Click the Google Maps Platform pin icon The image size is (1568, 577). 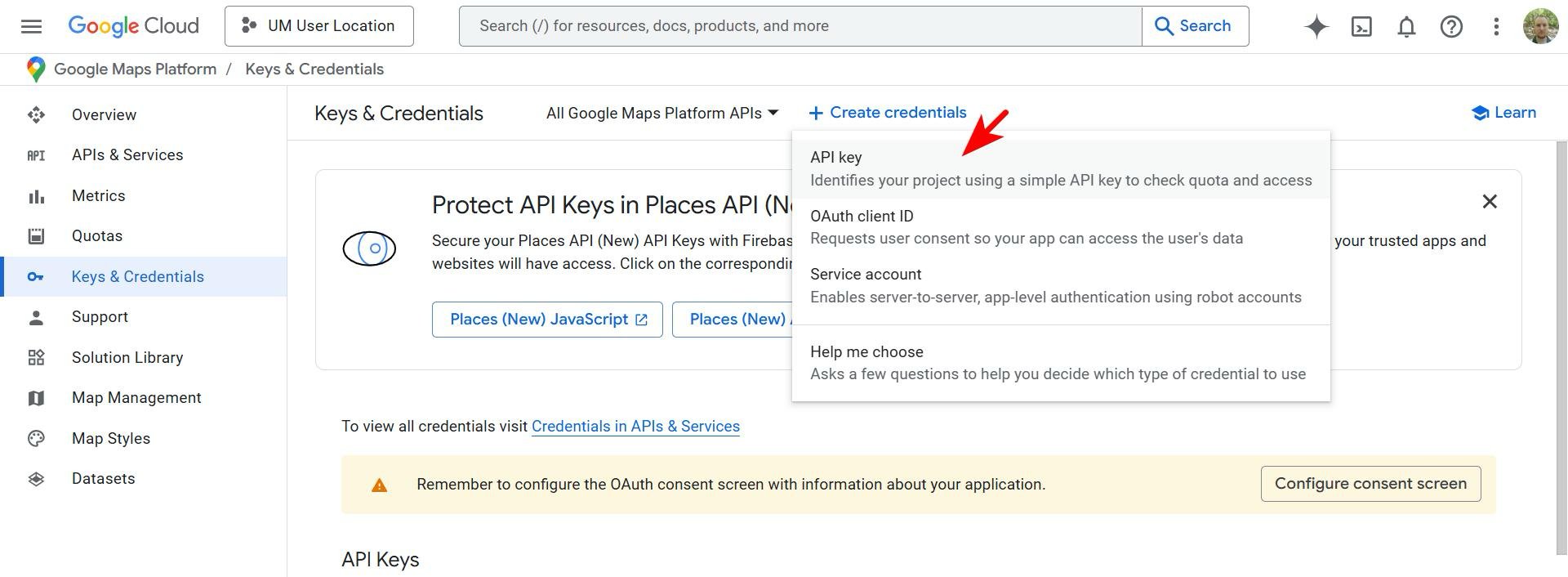pyautogui.click(x=35, y=69)
